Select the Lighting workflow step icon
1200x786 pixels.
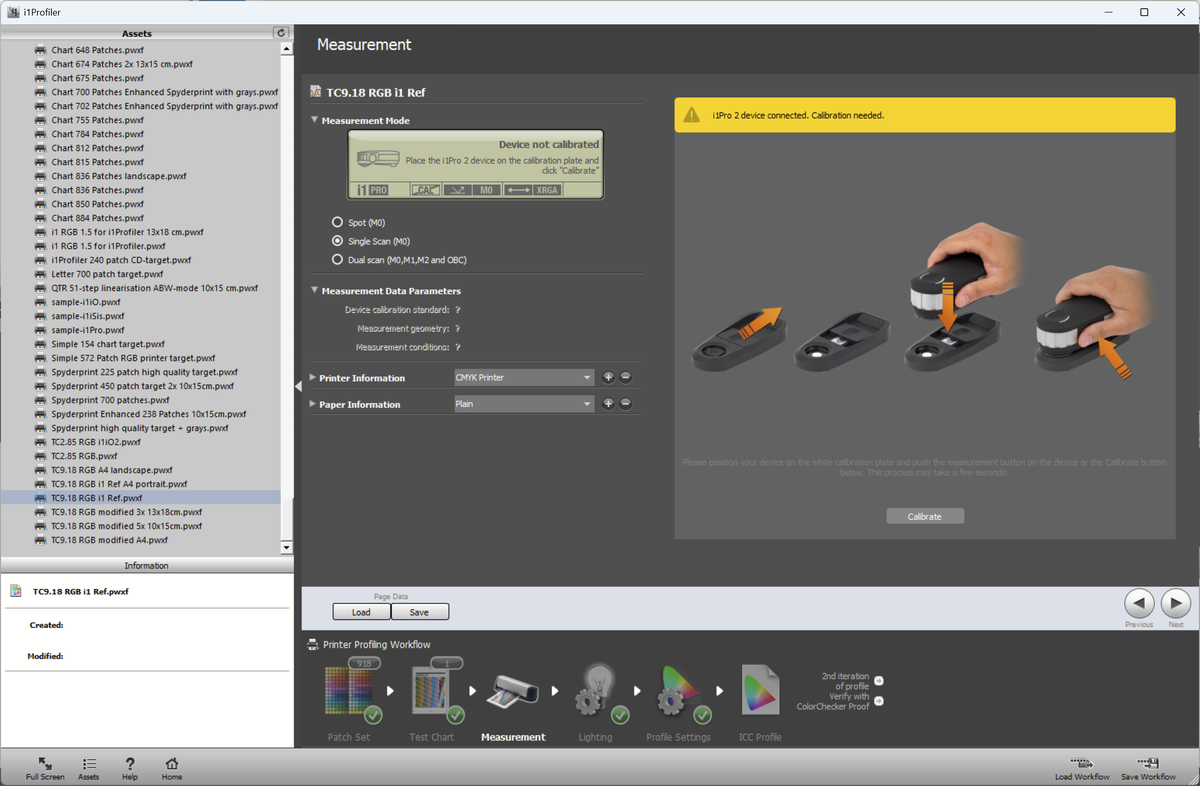pos(597,691)
